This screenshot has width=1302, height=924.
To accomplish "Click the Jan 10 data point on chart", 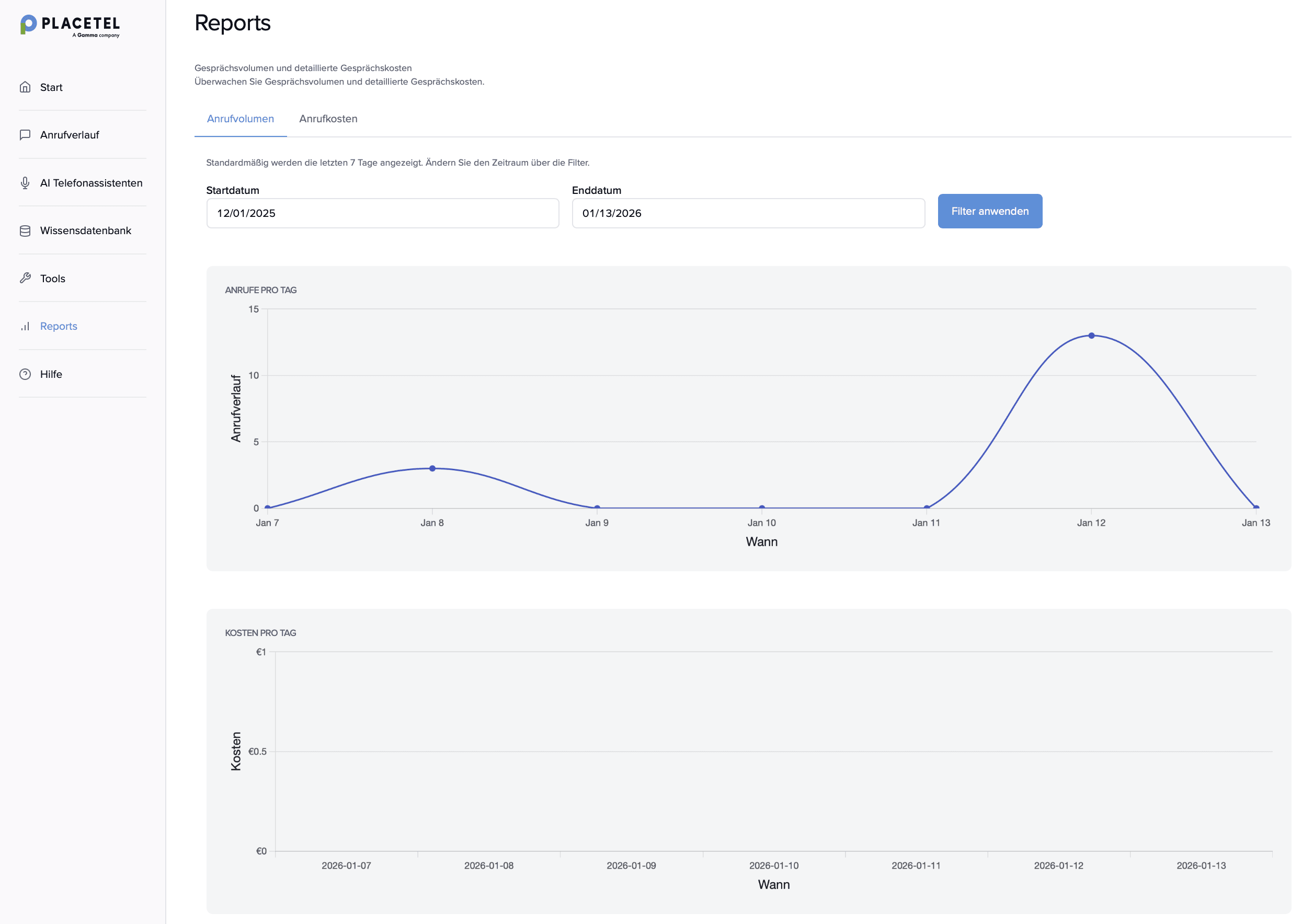I will 761,507.
